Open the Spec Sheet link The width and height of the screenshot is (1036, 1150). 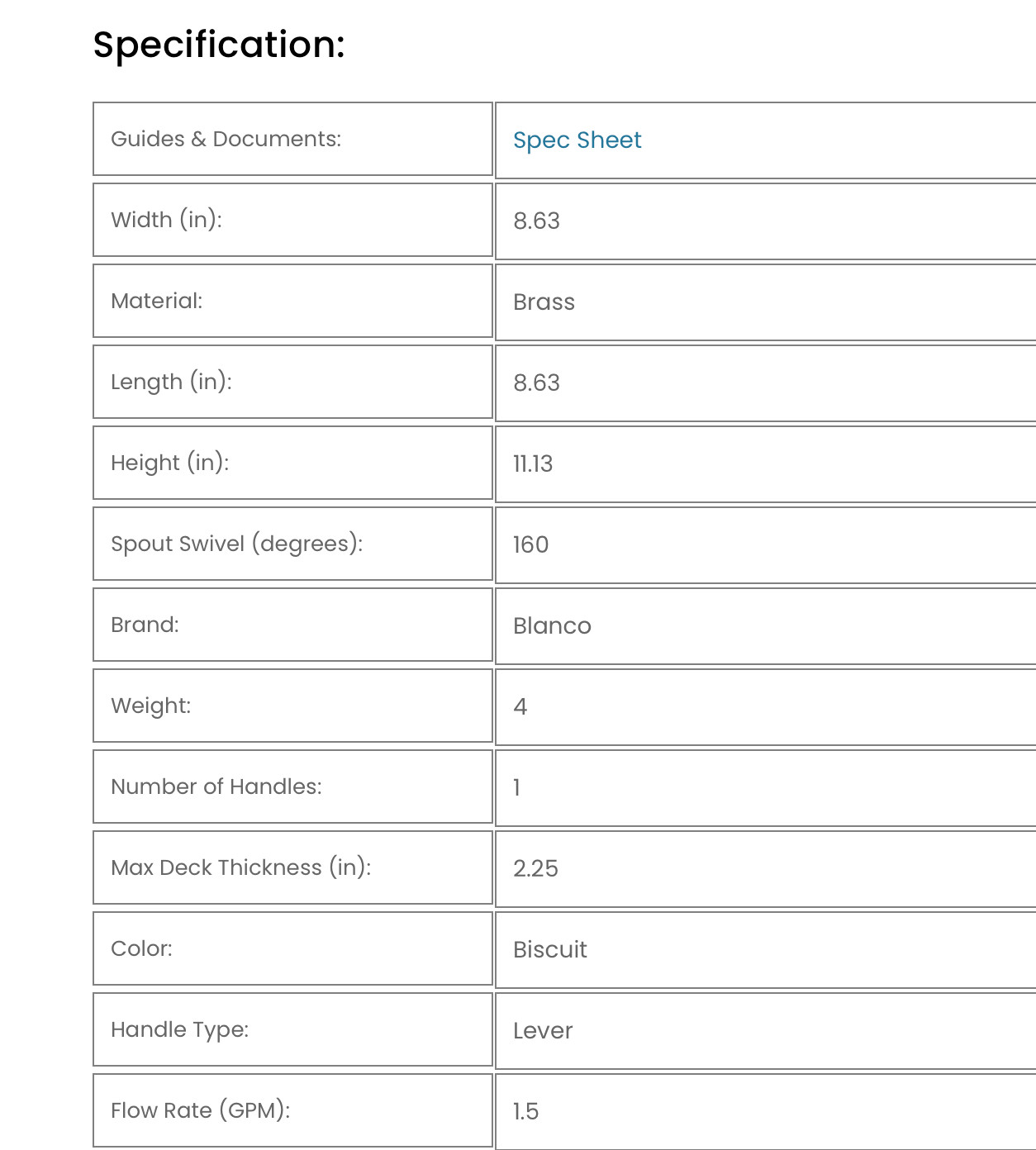coord(577,140)
